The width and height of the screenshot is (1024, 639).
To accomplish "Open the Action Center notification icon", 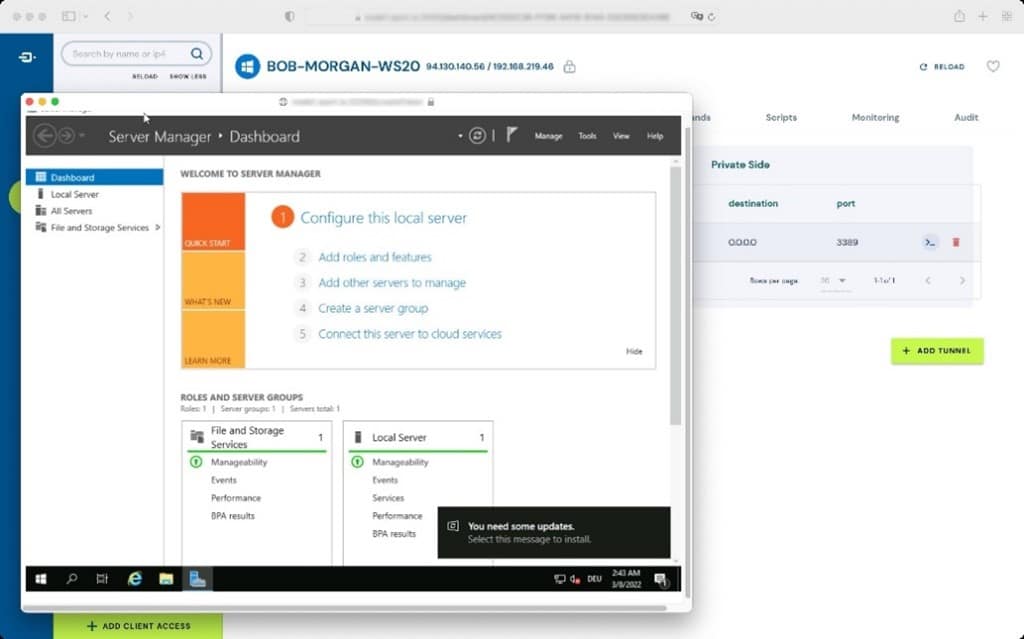I will [x=661, y=579].
